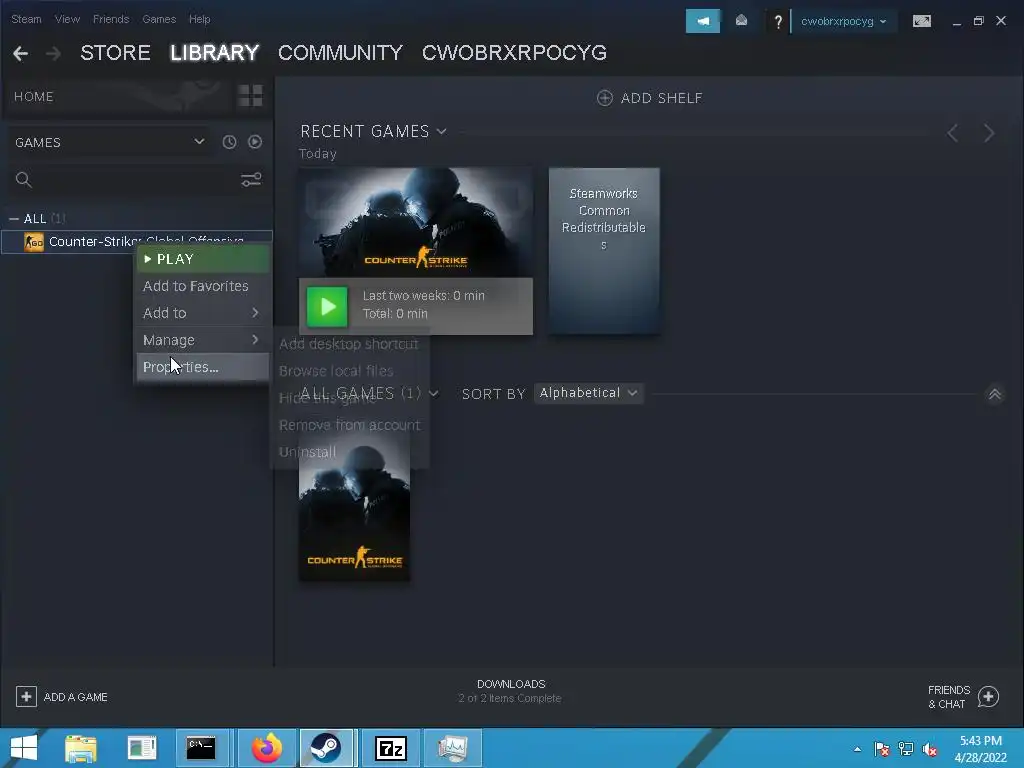1024x768 pixels.
Task: Expand the Manage submenu
Action: point(202,340)
